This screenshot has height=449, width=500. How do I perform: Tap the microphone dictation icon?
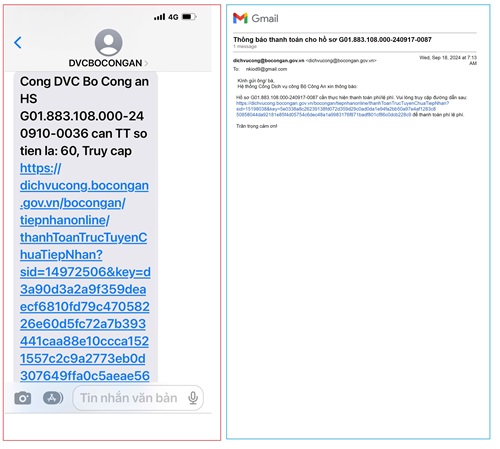[193, 398]
